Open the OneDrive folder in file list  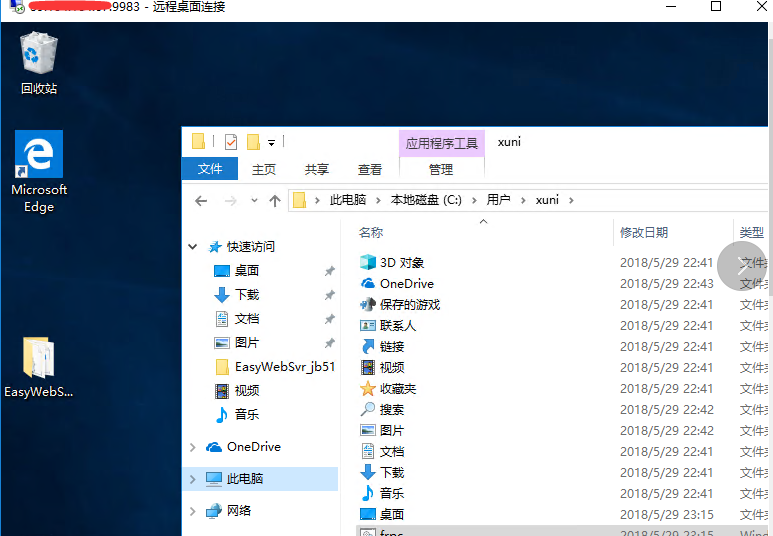406,284
